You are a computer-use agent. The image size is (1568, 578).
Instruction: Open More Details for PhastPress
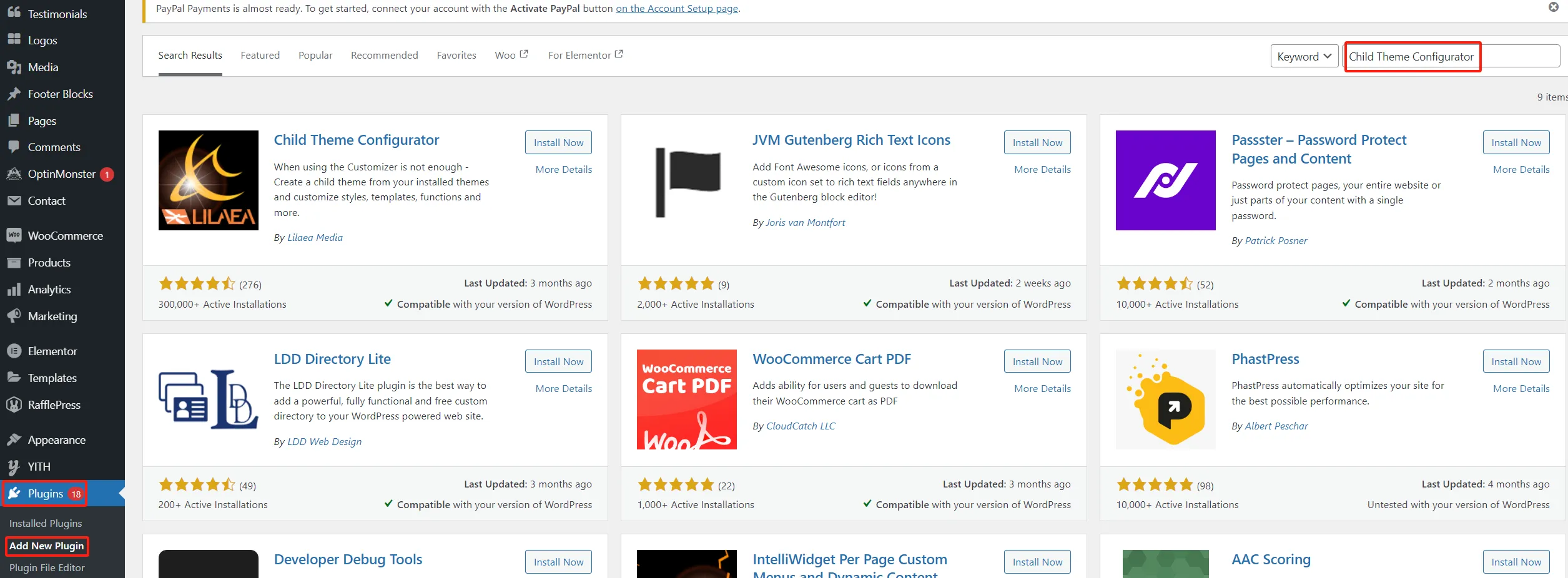point(1521,389)
